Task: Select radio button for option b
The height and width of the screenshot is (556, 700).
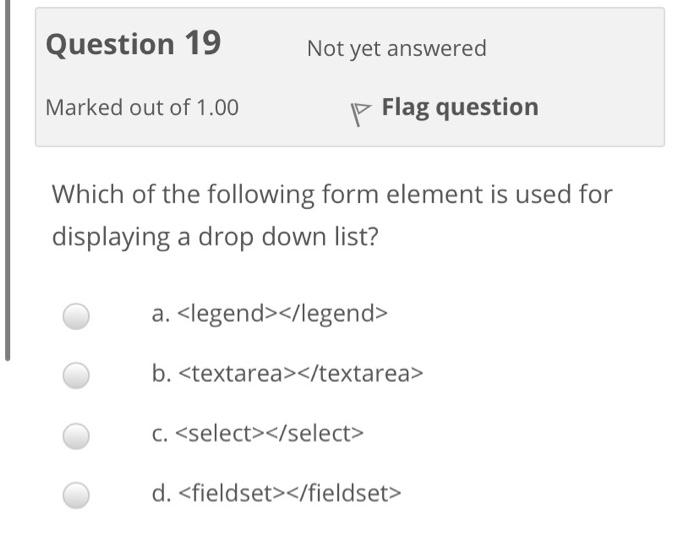Action: point(77,375)
